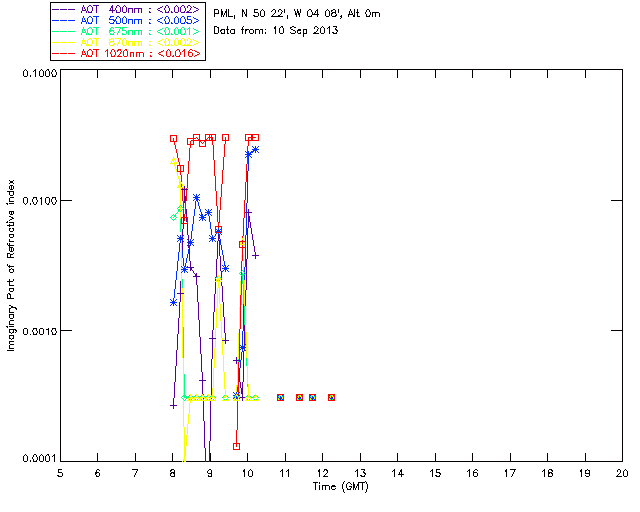Click the x-axis tick label 20
This screenshot has height=512, width=640.
(x=622, y=473)
